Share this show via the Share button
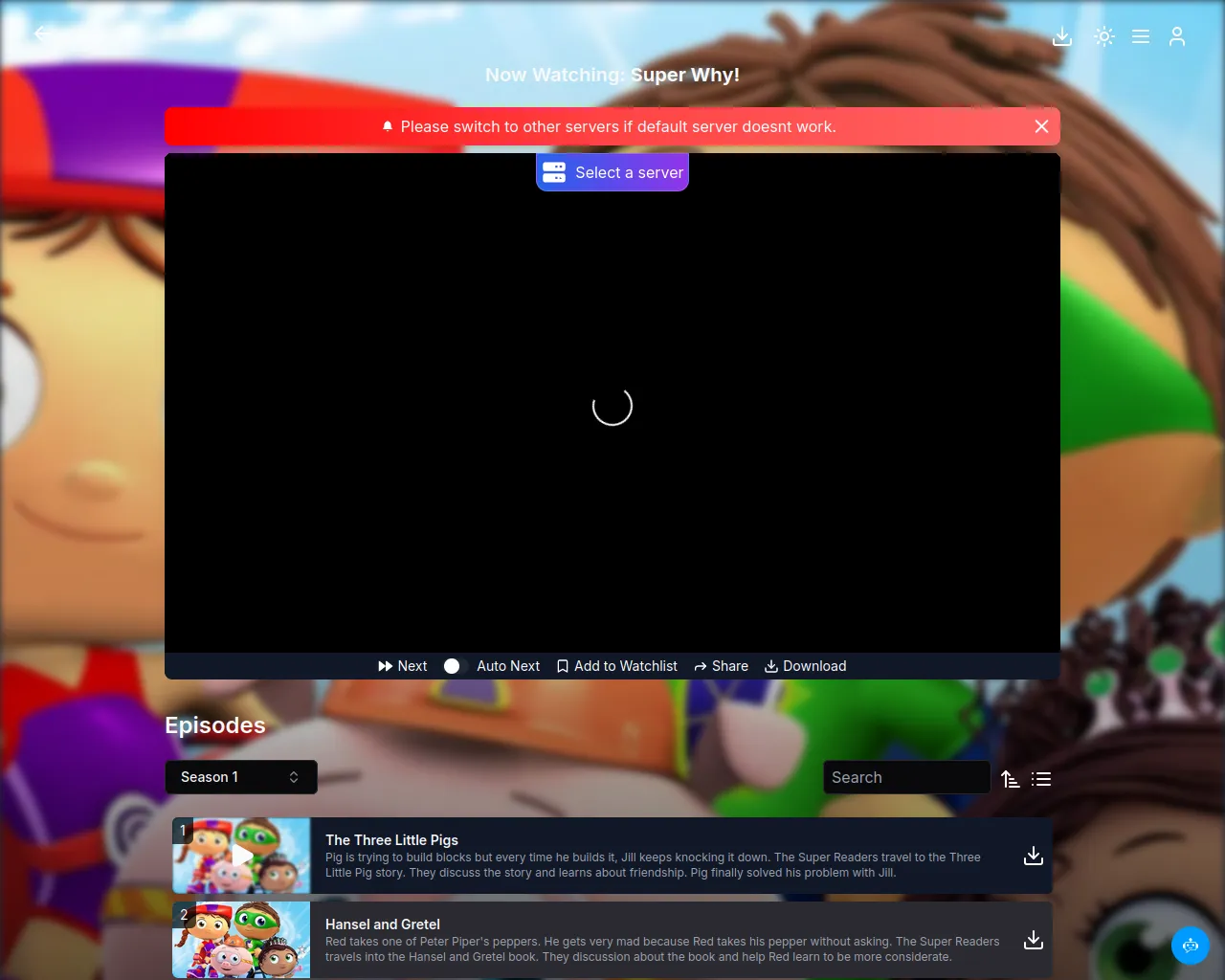 click(722, 666)
